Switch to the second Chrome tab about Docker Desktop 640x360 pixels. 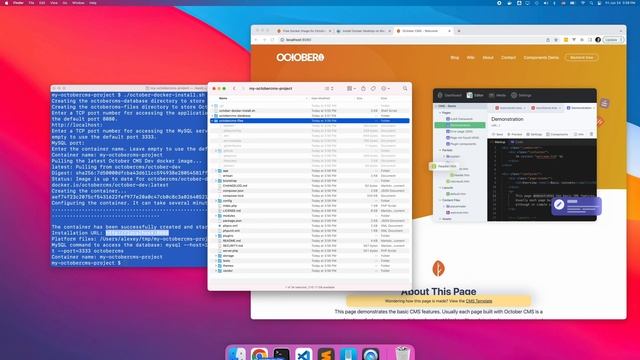(x=363, y=31)
